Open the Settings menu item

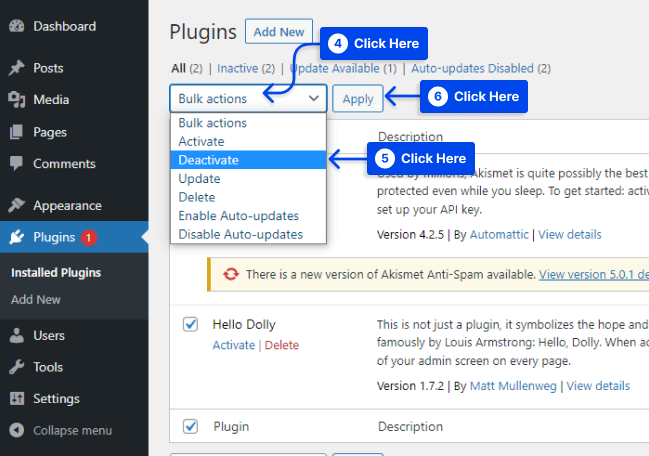coord(74,398)
